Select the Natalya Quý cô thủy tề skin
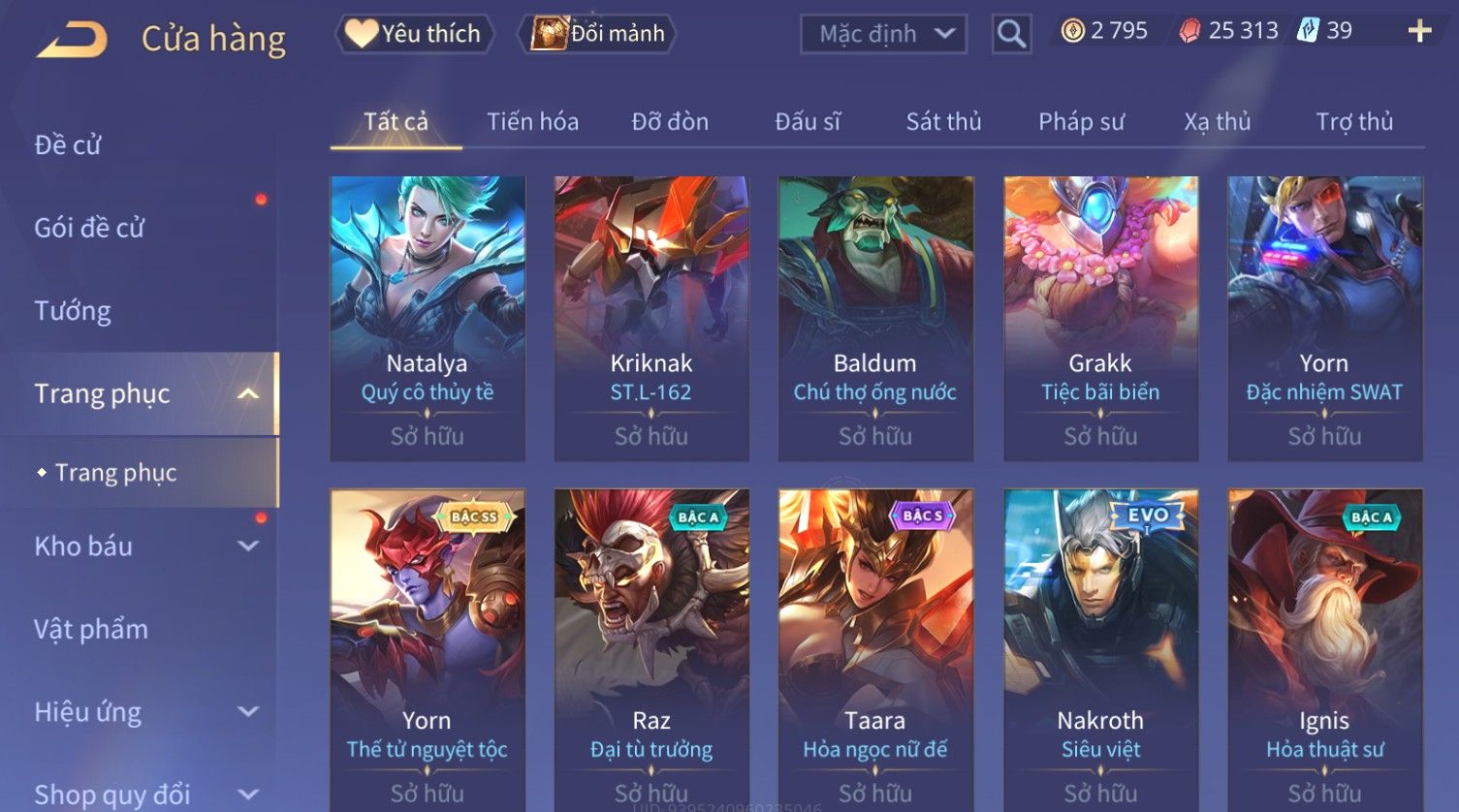1459x812 pixels. click(x=428, y=319)
